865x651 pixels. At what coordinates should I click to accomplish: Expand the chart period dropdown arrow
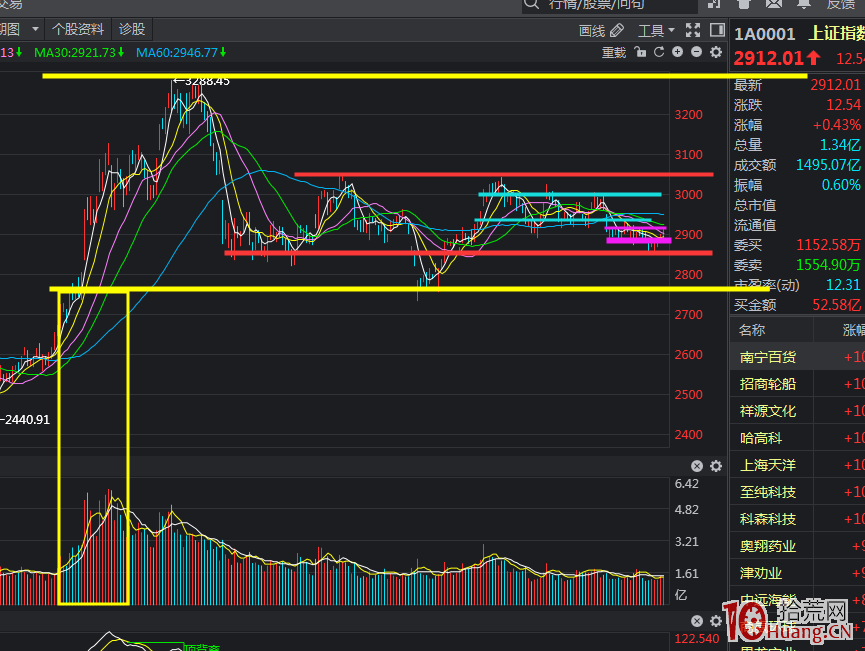tap(35, 30)
